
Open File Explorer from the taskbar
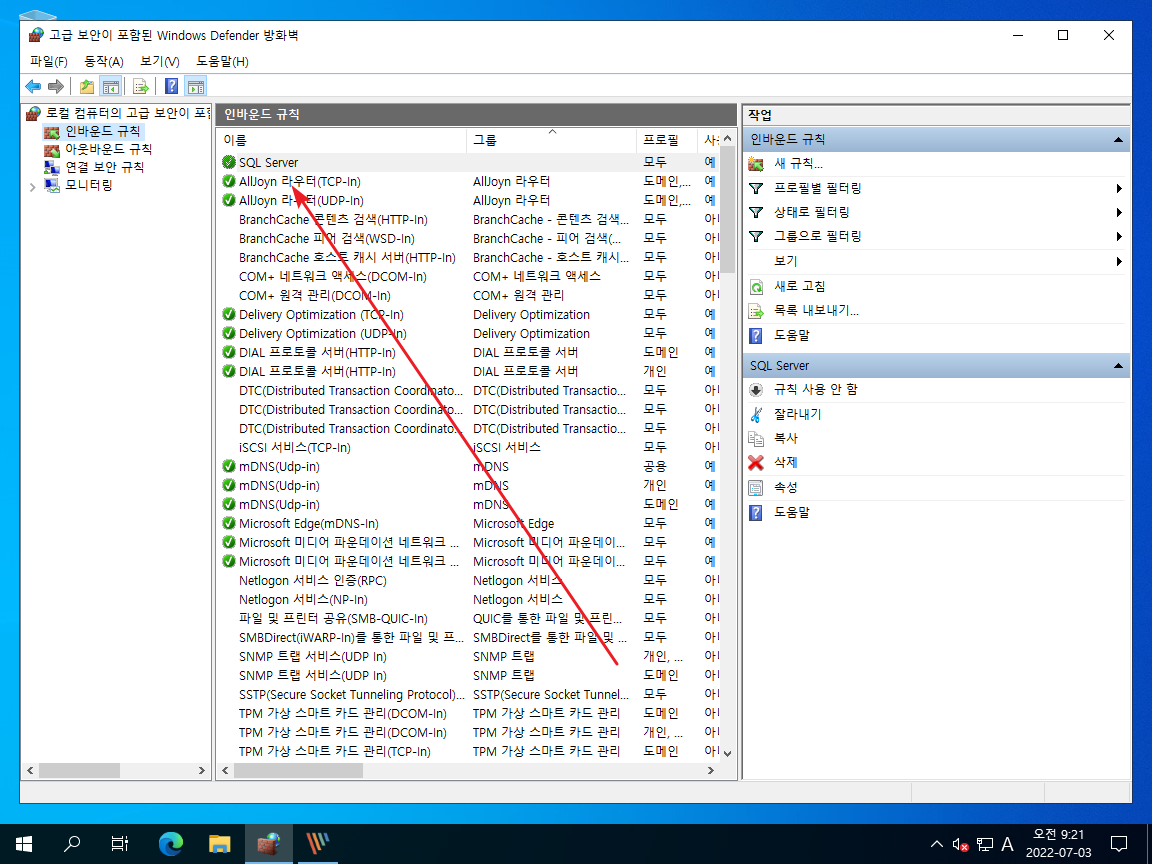tap(219, 843)
